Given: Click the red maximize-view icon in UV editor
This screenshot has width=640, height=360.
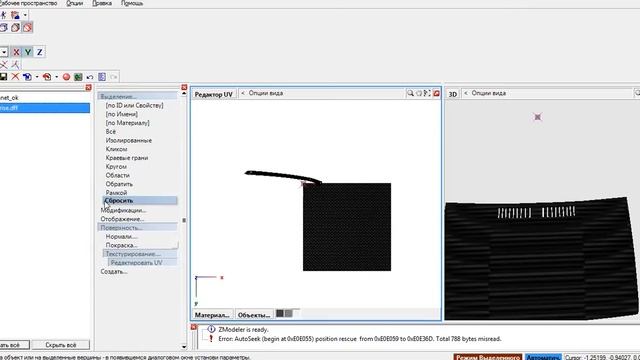Looking at the screenshot, I should pyautogui.click(x=436, y=93).
